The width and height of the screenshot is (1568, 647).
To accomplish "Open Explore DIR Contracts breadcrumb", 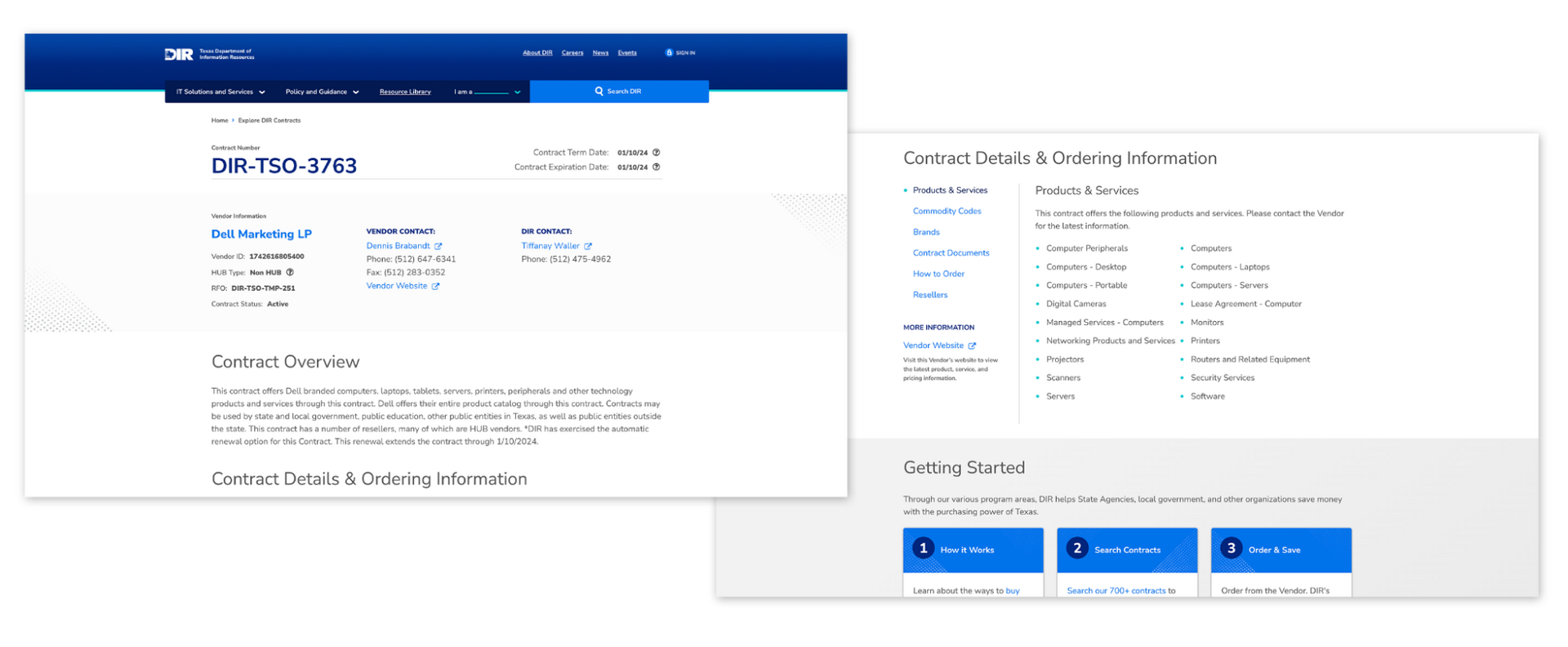I will (x=269, y=120).
